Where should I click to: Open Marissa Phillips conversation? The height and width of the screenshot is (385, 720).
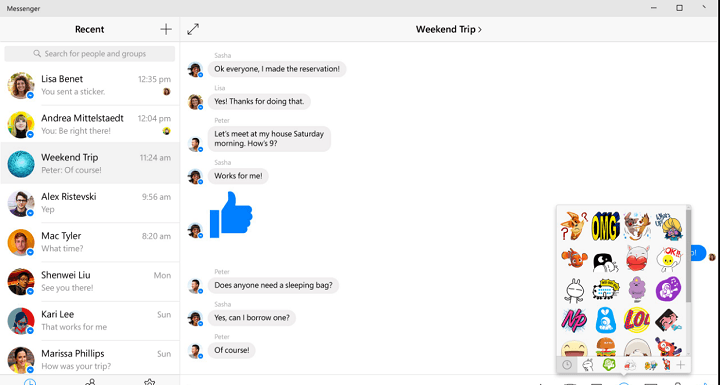[90, 360]
